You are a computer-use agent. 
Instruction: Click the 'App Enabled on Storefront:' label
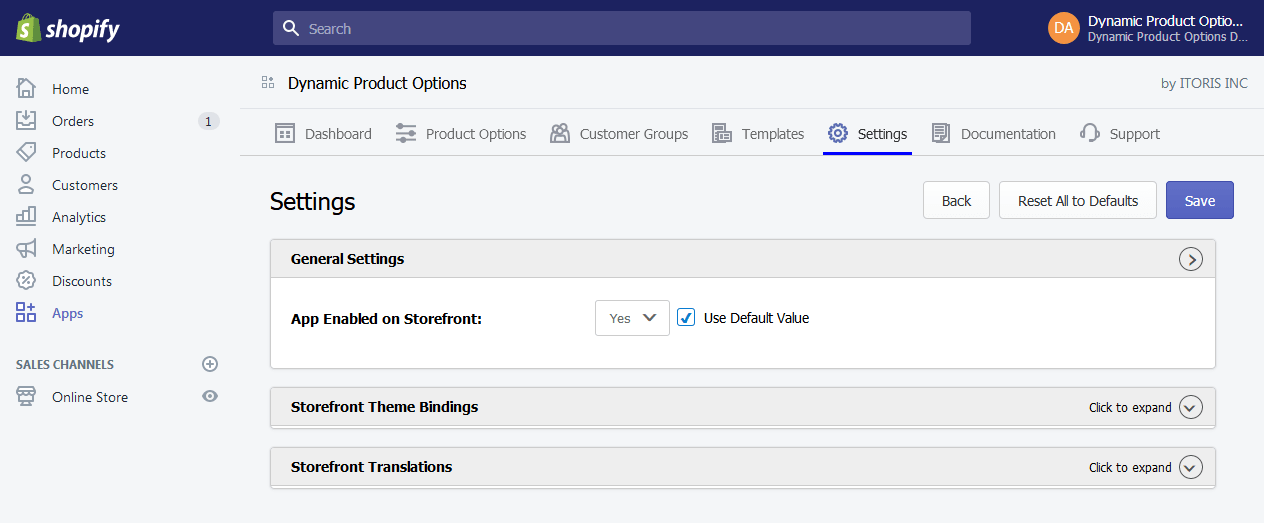(x=386, y=318)
